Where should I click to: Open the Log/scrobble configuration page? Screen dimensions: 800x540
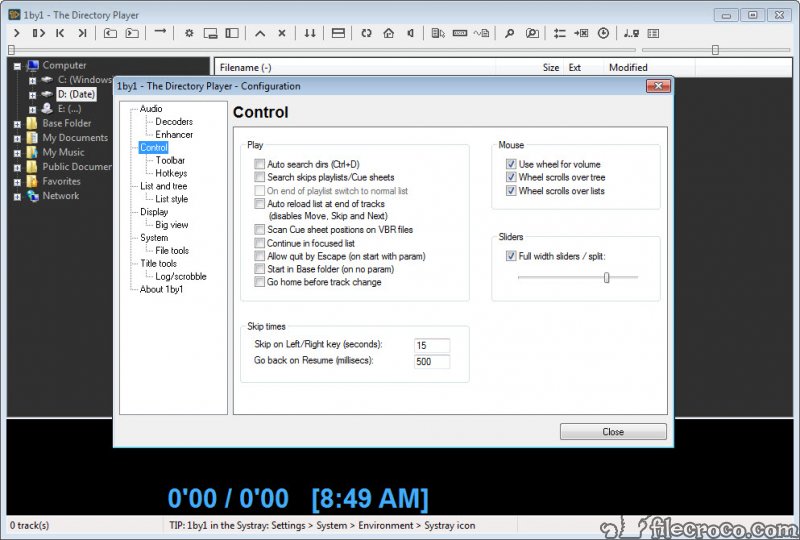(181, 276)
